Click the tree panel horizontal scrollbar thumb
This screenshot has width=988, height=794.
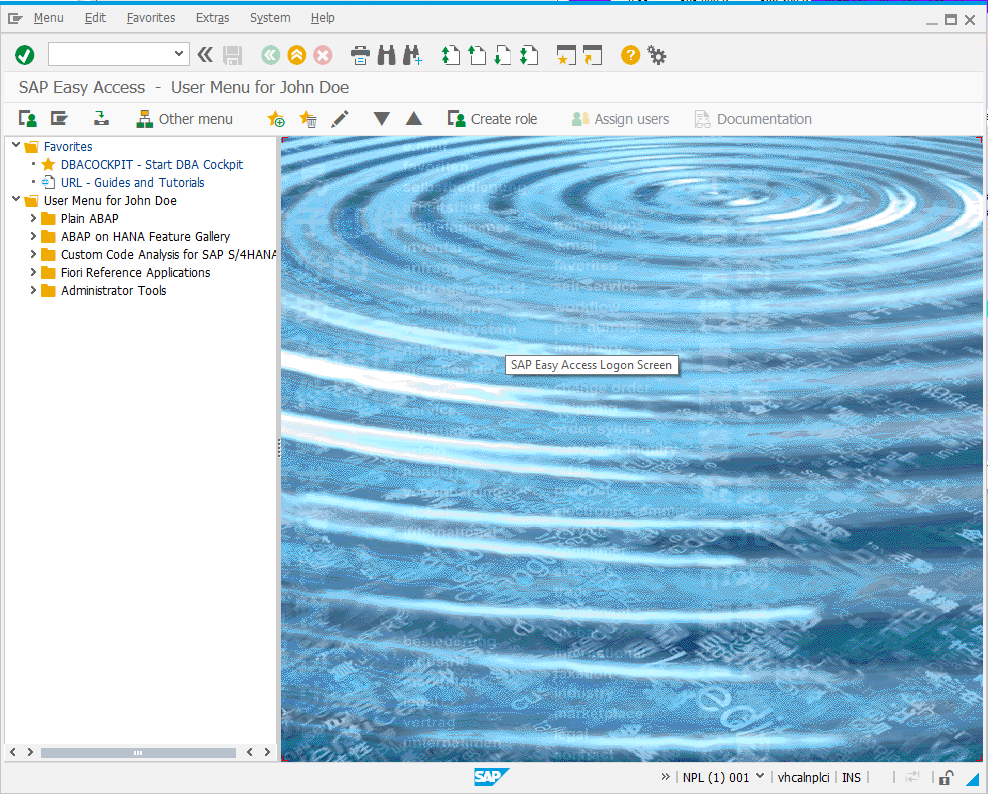pos(138,752)
